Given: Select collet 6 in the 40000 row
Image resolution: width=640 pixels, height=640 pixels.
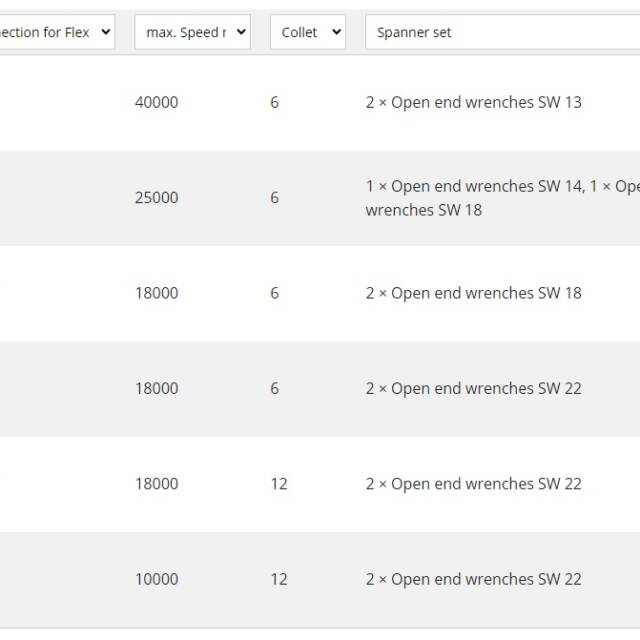Looking at the screenshot, I should [x=274, y=102].
